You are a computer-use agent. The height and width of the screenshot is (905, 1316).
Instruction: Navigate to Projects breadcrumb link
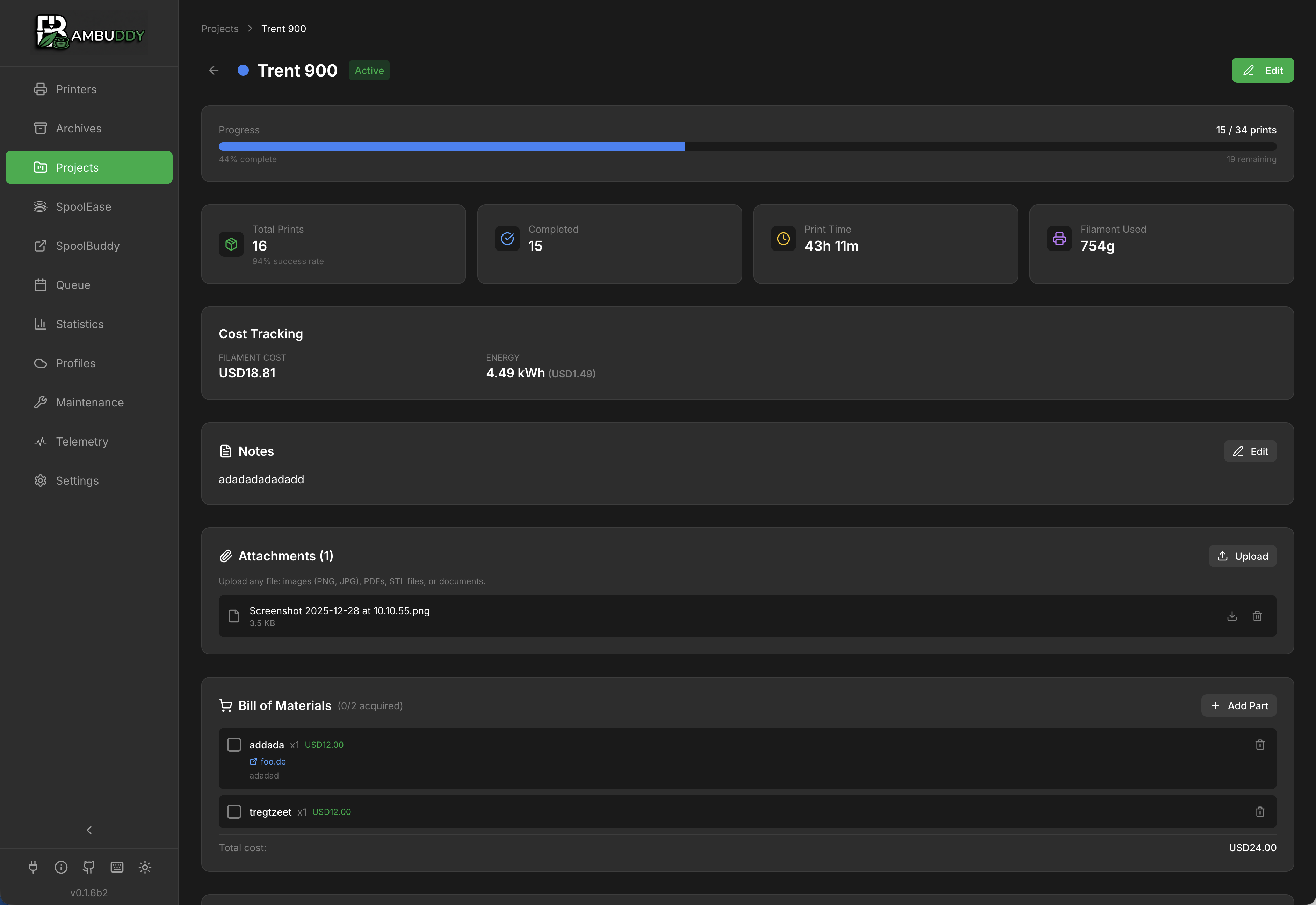[x=220, y=29]
